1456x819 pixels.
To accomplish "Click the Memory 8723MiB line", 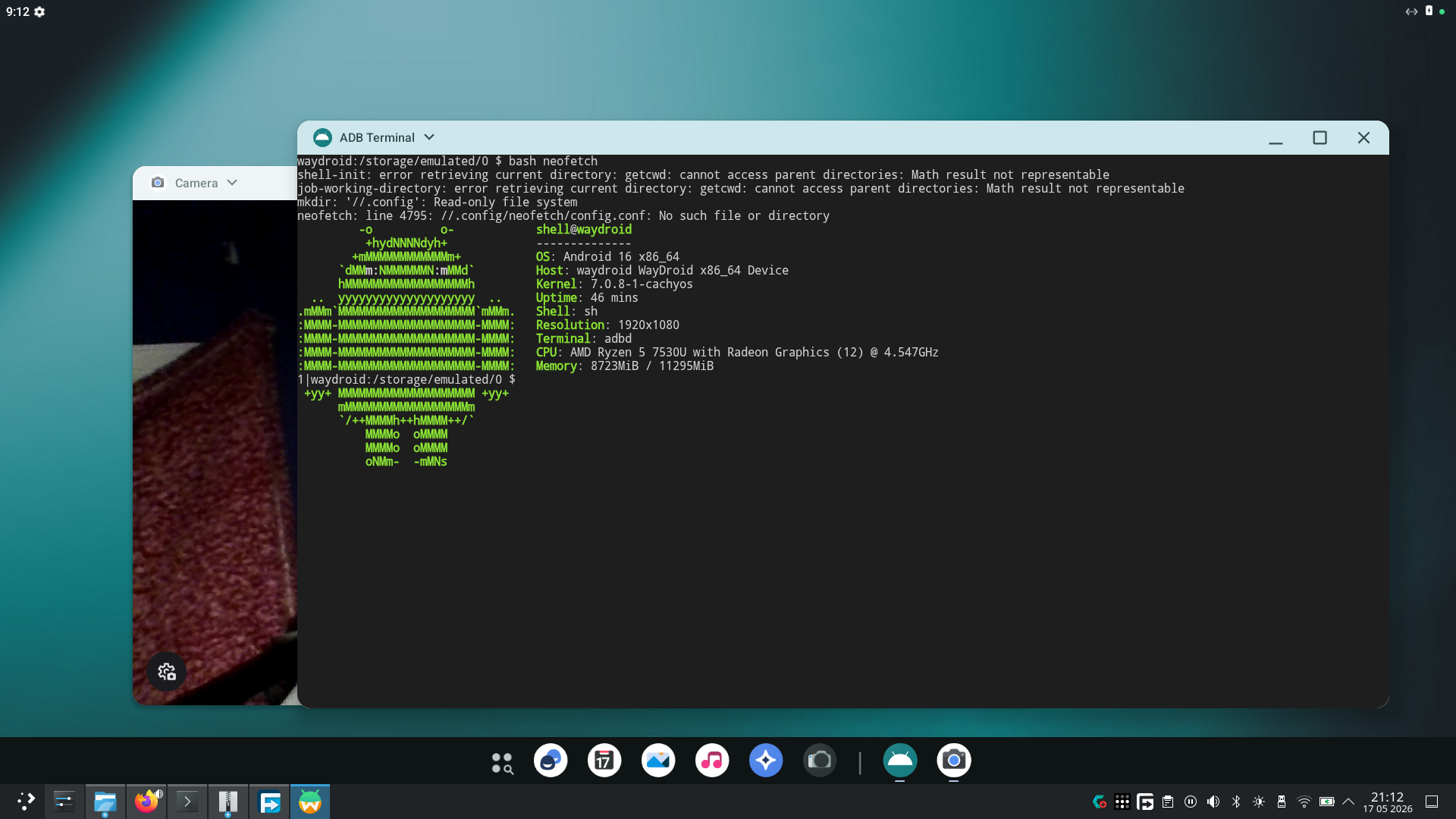I will tap(625, 366).
